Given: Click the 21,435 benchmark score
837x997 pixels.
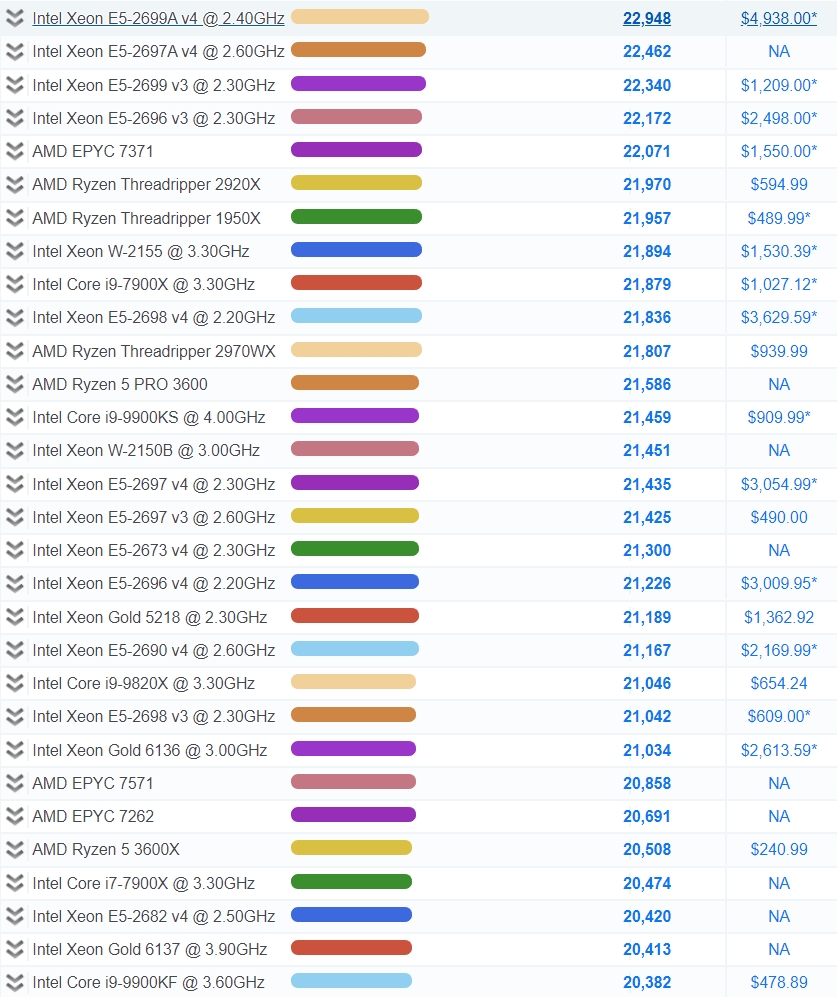Looking at the screenshot, I should (x=647, y=485).
